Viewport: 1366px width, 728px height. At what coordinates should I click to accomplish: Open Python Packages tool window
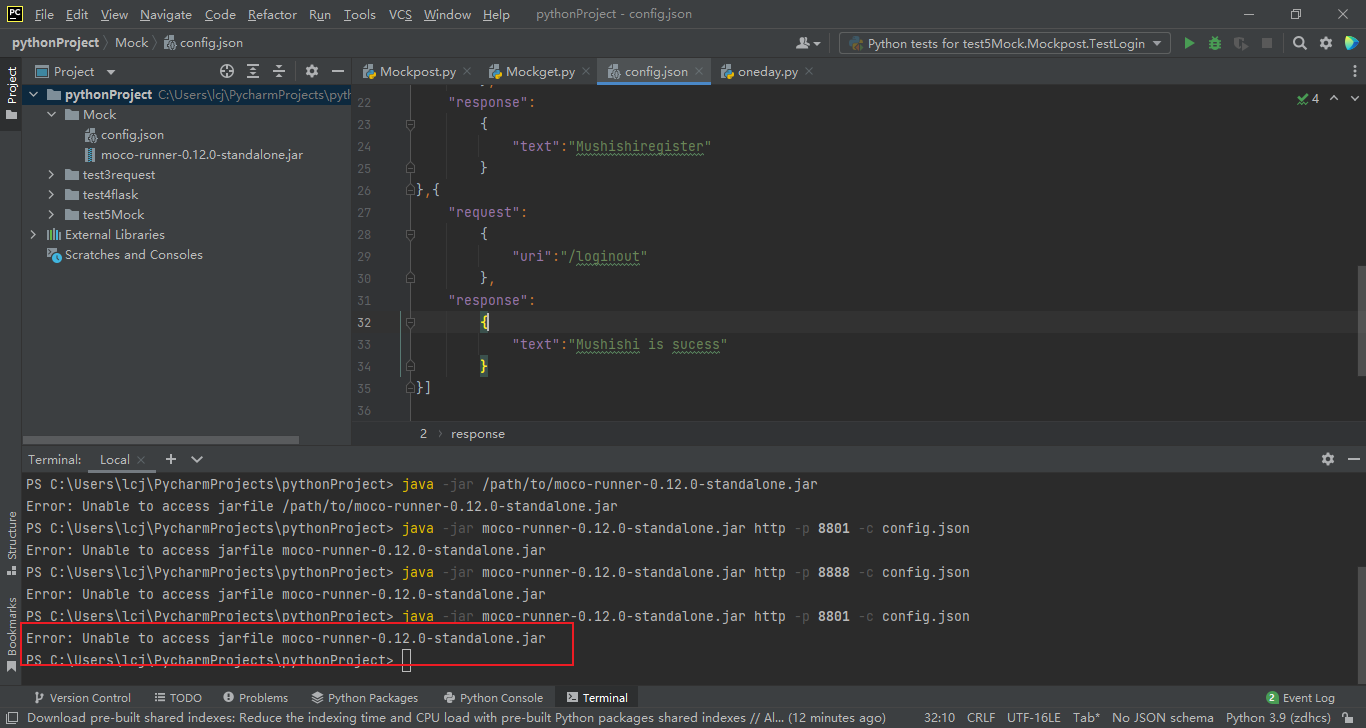[365, 698]
